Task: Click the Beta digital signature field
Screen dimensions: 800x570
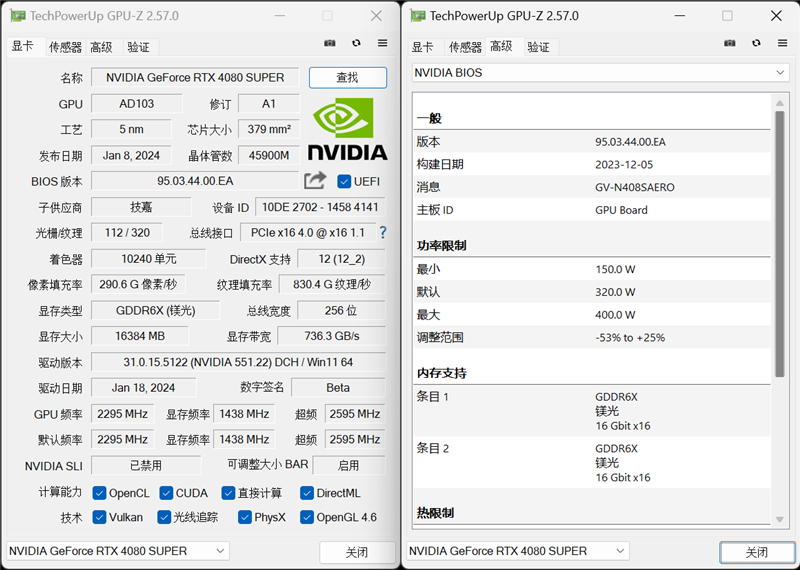Action: click(338, 388)
